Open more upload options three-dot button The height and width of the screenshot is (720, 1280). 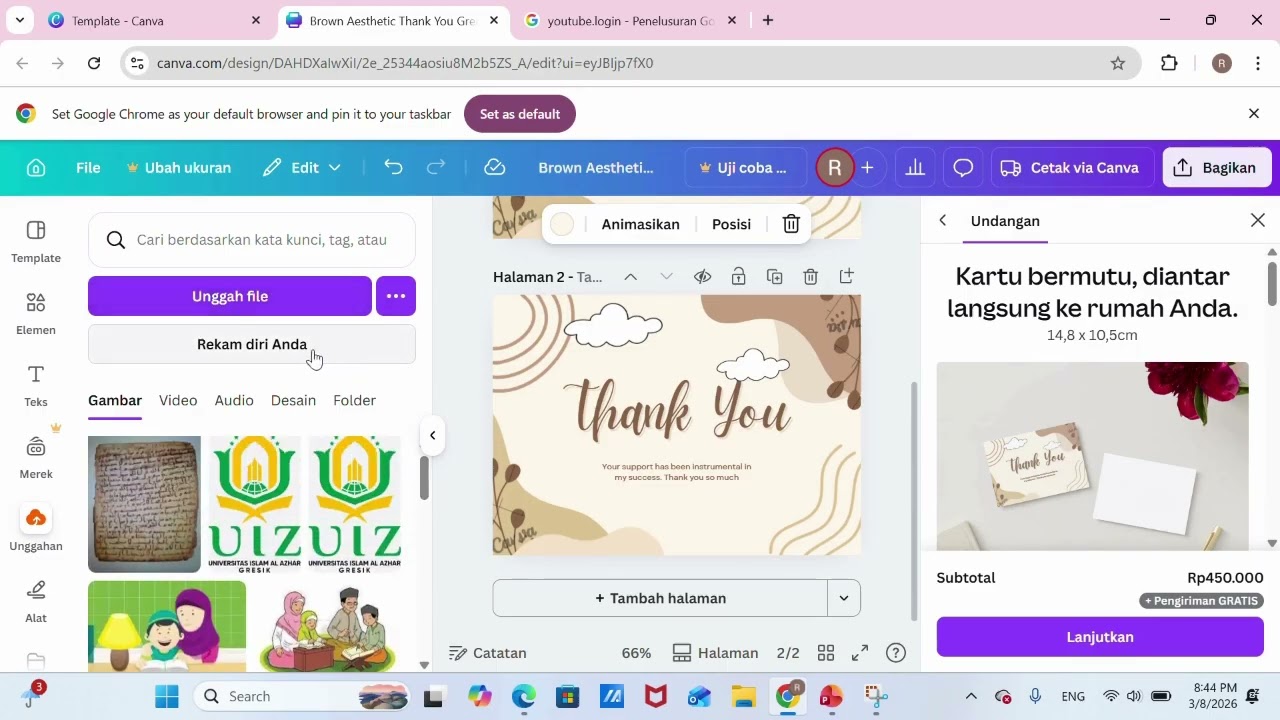point(396,296)
